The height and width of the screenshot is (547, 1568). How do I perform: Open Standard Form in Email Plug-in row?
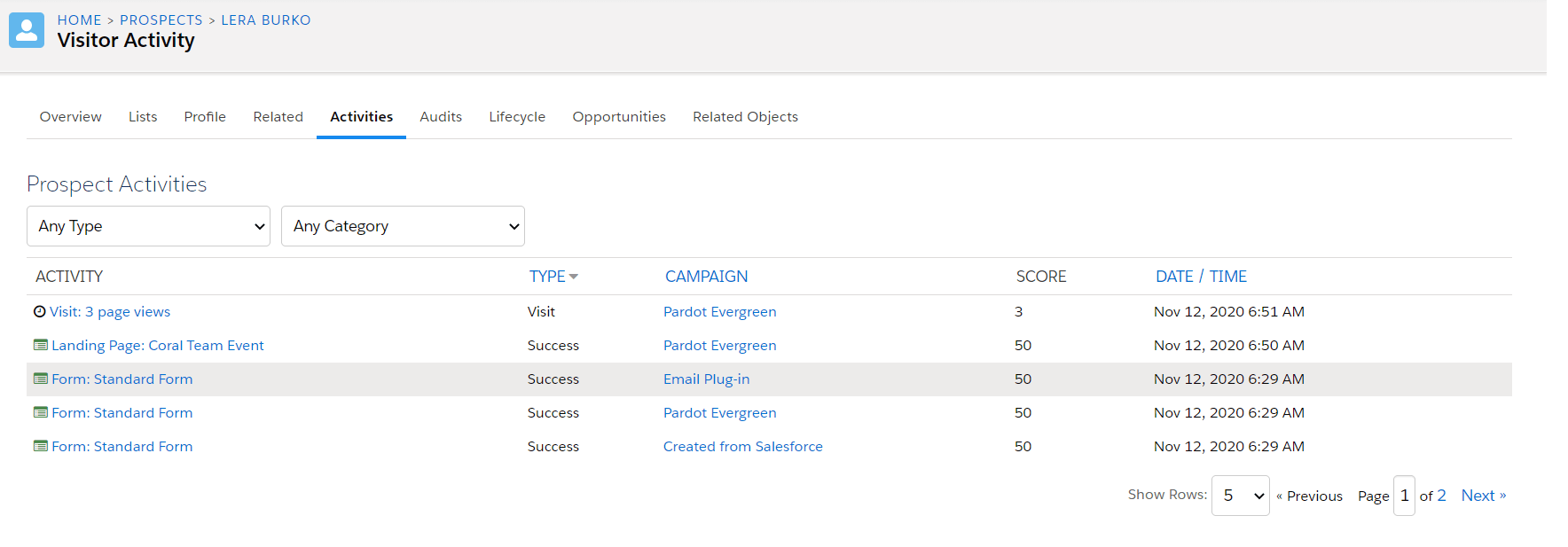pyautogui.click(x=122, y=379)
